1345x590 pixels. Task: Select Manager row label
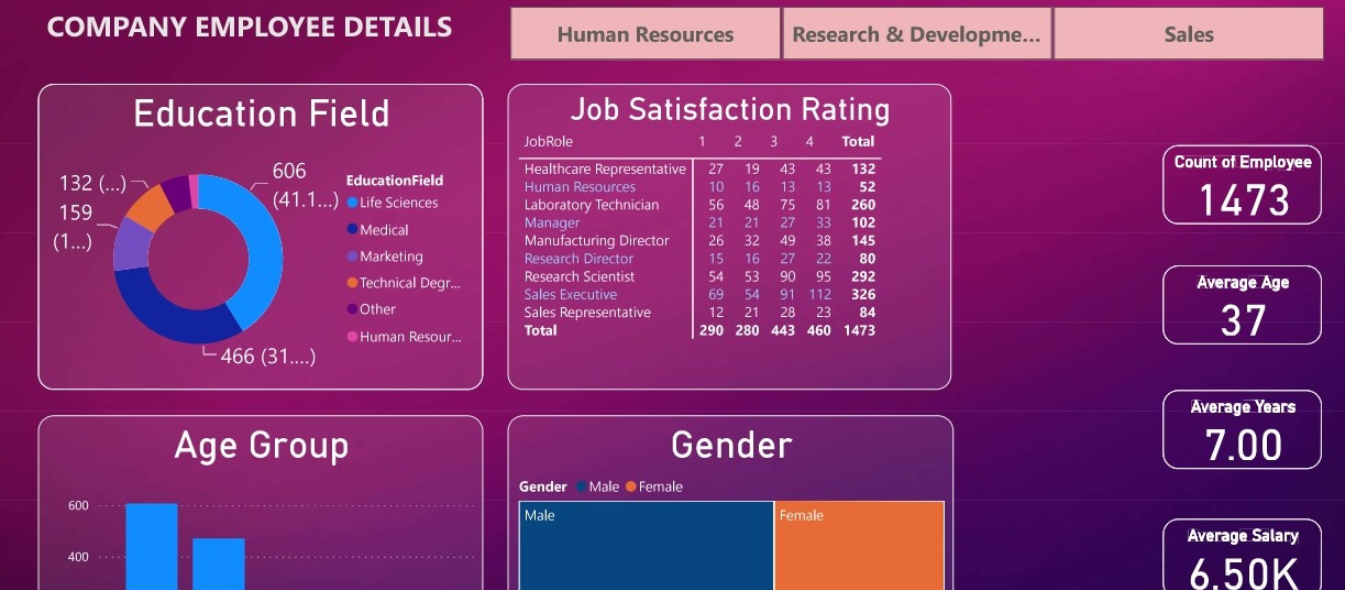point(552,223)
